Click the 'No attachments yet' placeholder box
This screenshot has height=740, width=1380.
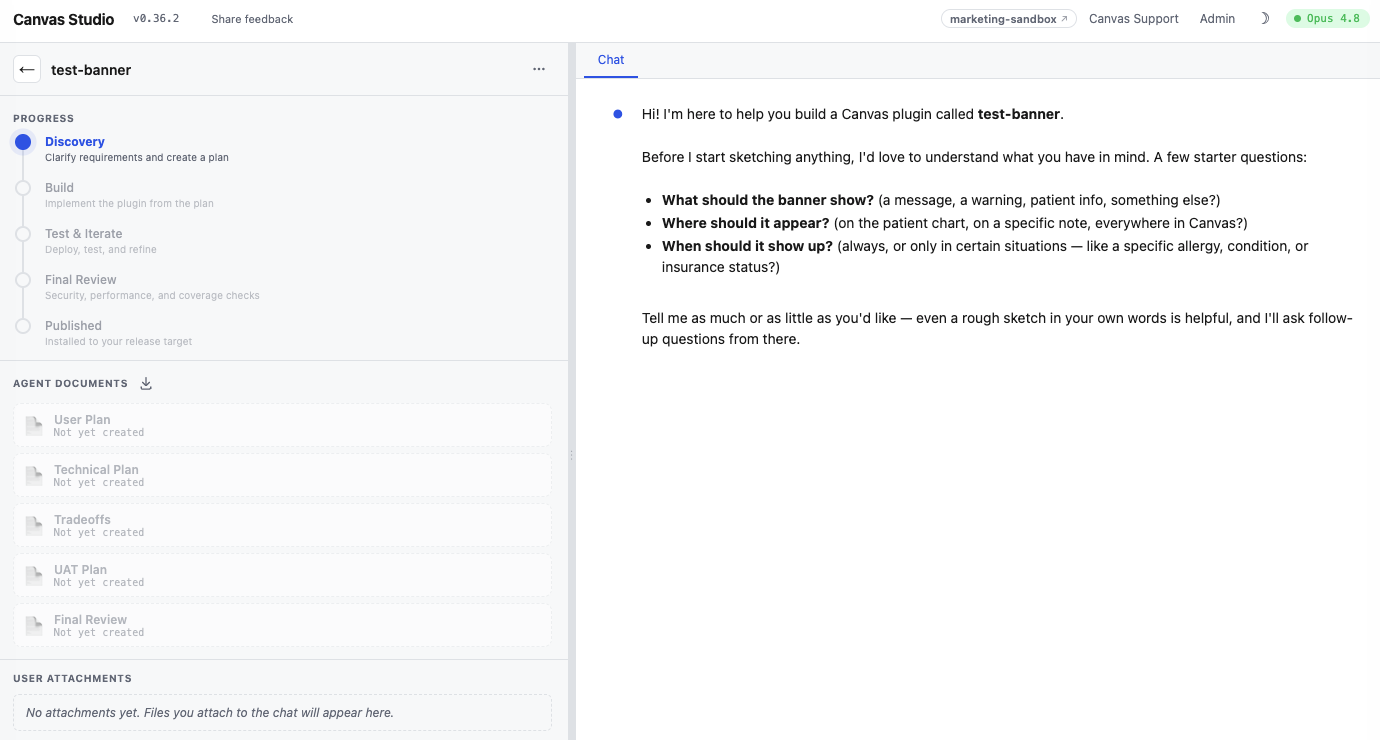282,713
